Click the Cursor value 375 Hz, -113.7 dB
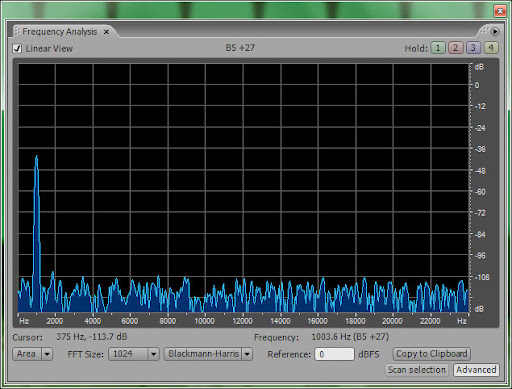Viewport: 512px width, 389px height. (92, 337)
